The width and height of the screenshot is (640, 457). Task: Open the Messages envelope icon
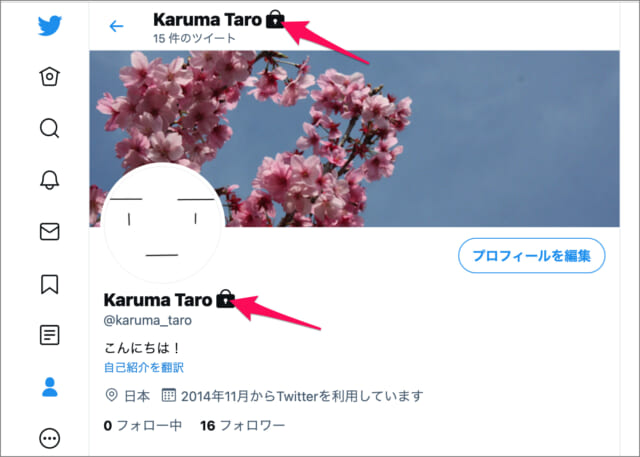pos(49,231)
